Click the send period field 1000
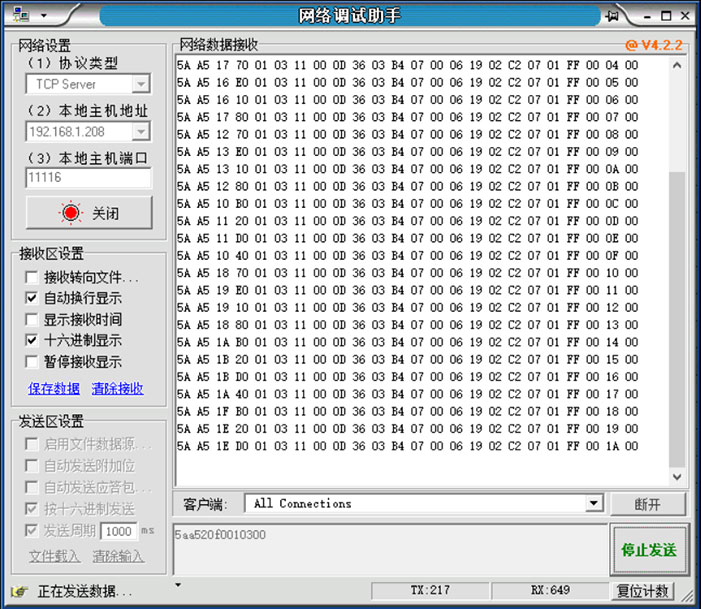The width and height of the screenshot is (701, 609). (x=119, y=531)
